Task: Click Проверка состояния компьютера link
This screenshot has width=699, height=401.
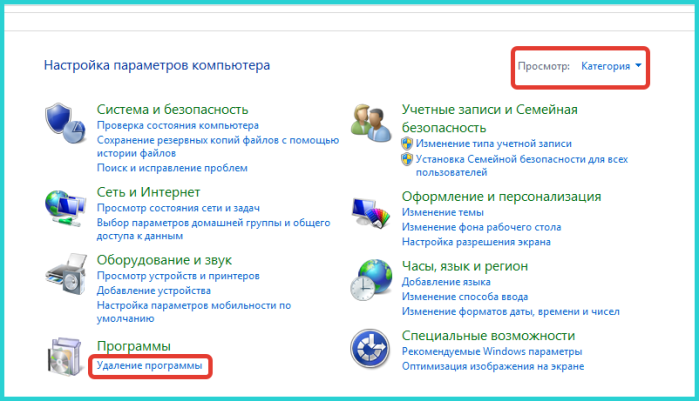Action: [178, 126]
